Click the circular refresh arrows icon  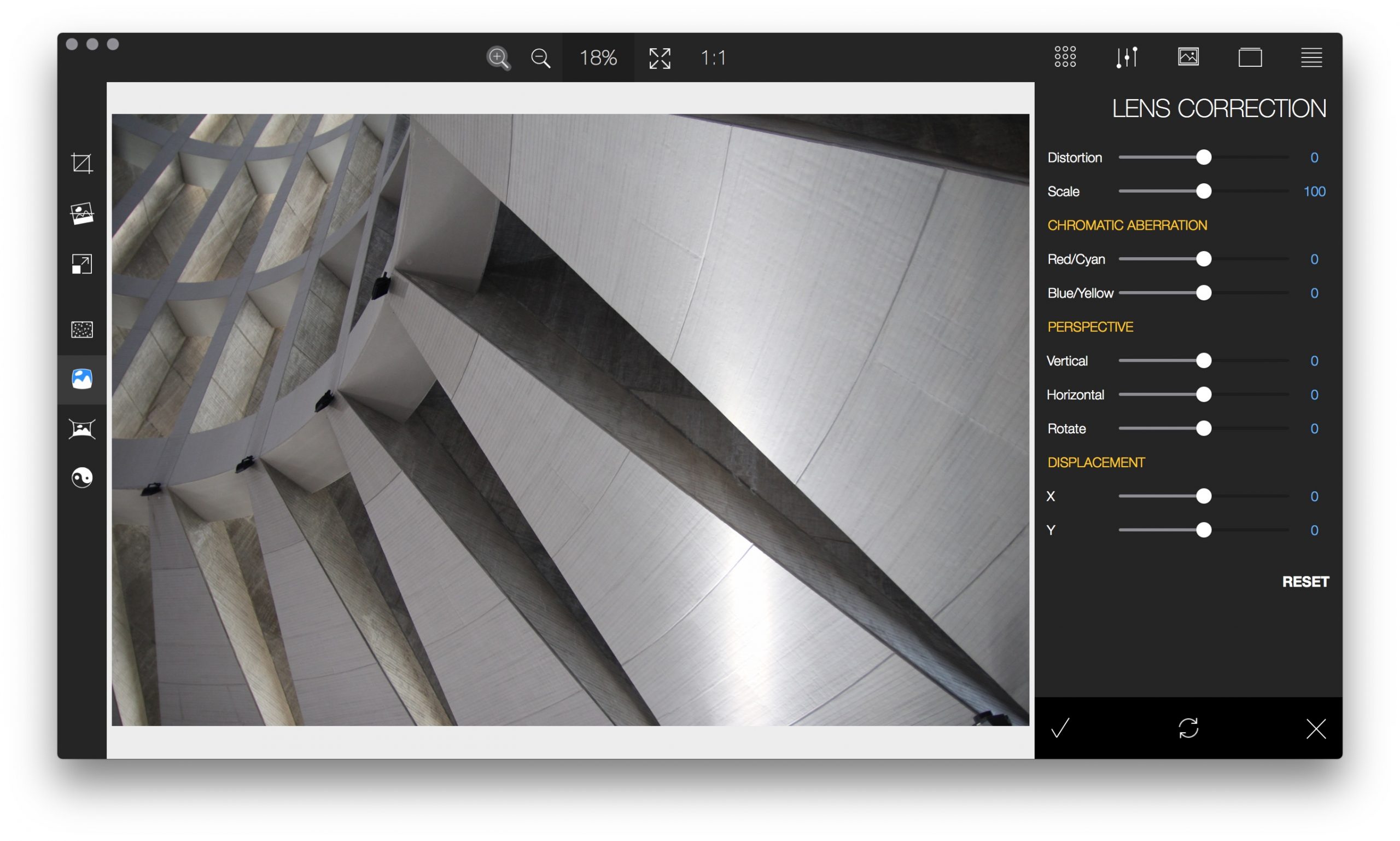click(x=1188, y=728)
